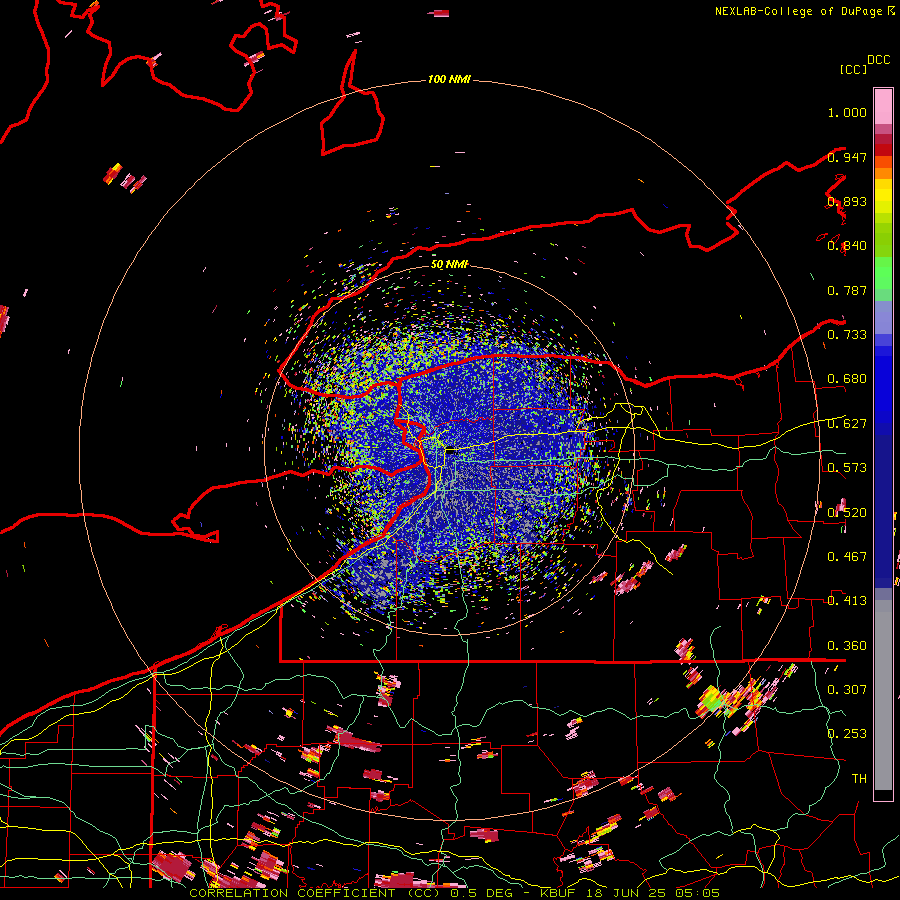Pick the red color bar segment near 0.947

pyautogui.click(x=883, y=149)
